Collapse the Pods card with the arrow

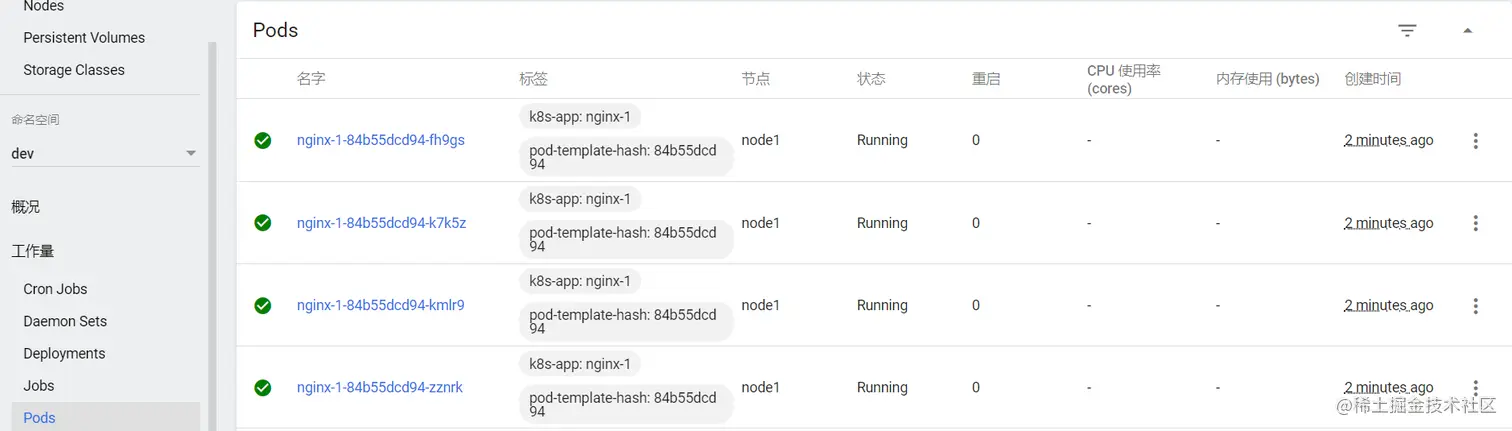pyautogui.click(x=1467, y=31)
